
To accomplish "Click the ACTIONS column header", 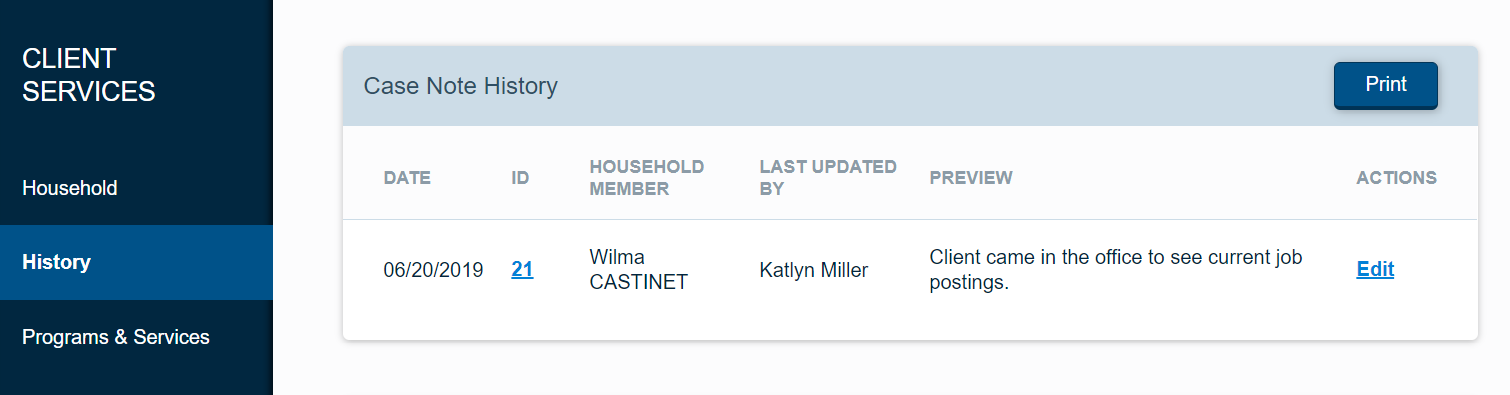I will pyautogui.click(x=1396, y=178).
